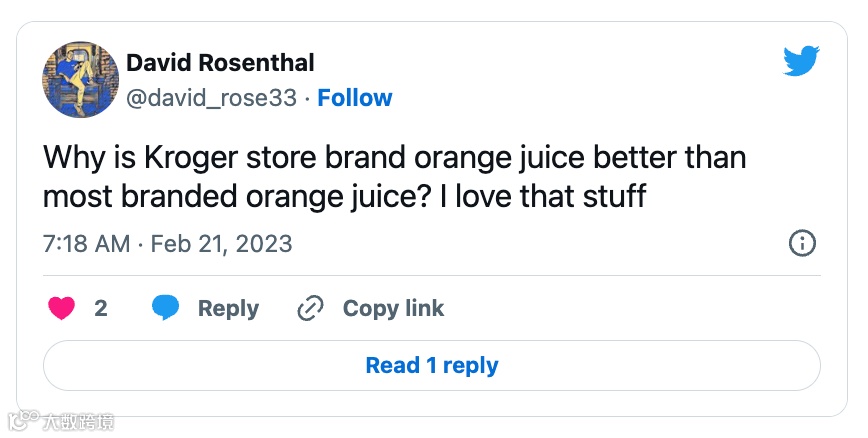
Task: Click the David Rosenthal display name
Action: 220,63
